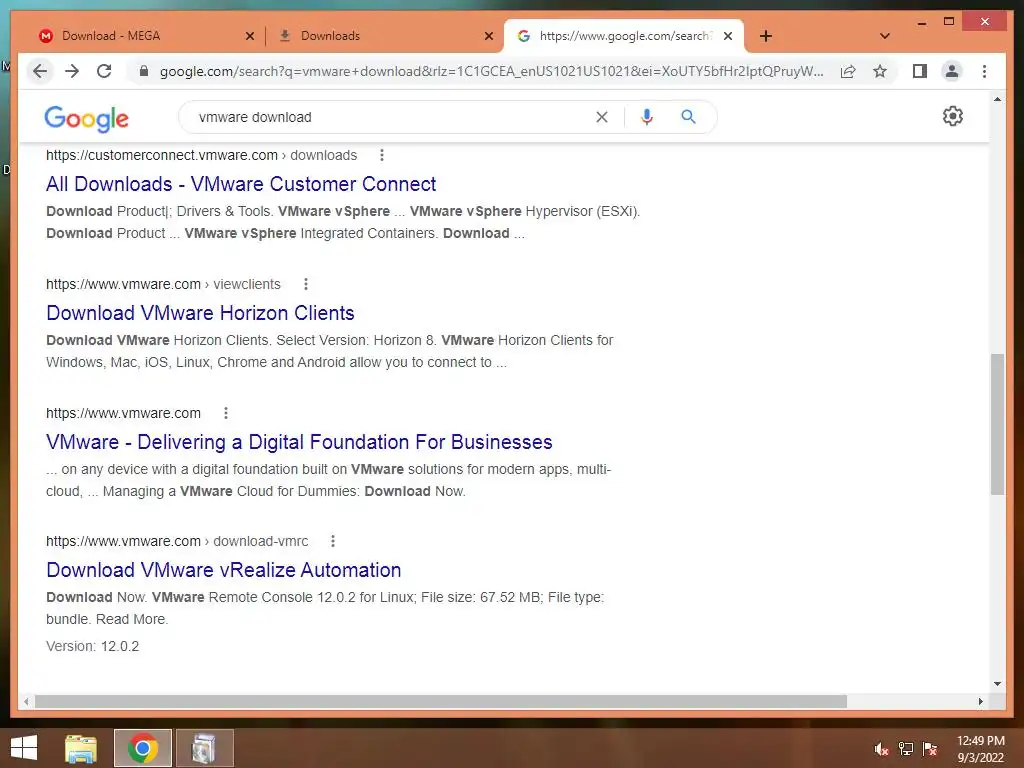Open Chrome's three-dot menu
Image resolution: width=1024 pixels, height=768 pixels.
pos(984,71)
